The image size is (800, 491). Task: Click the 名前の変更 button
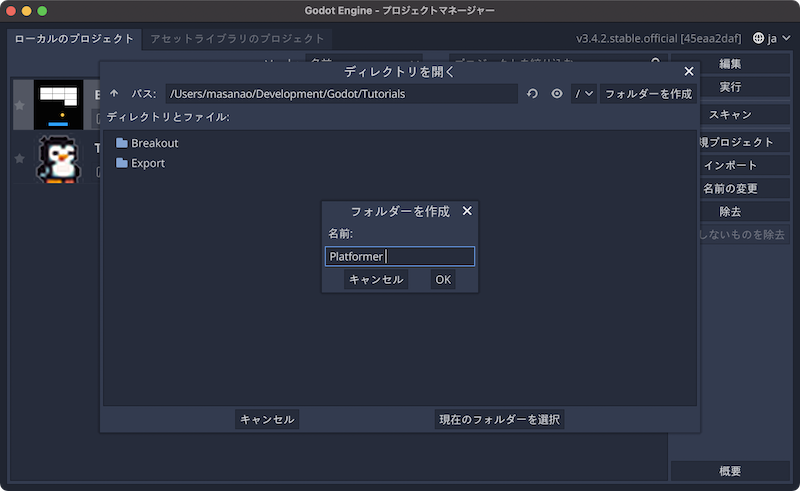point(730,189)
